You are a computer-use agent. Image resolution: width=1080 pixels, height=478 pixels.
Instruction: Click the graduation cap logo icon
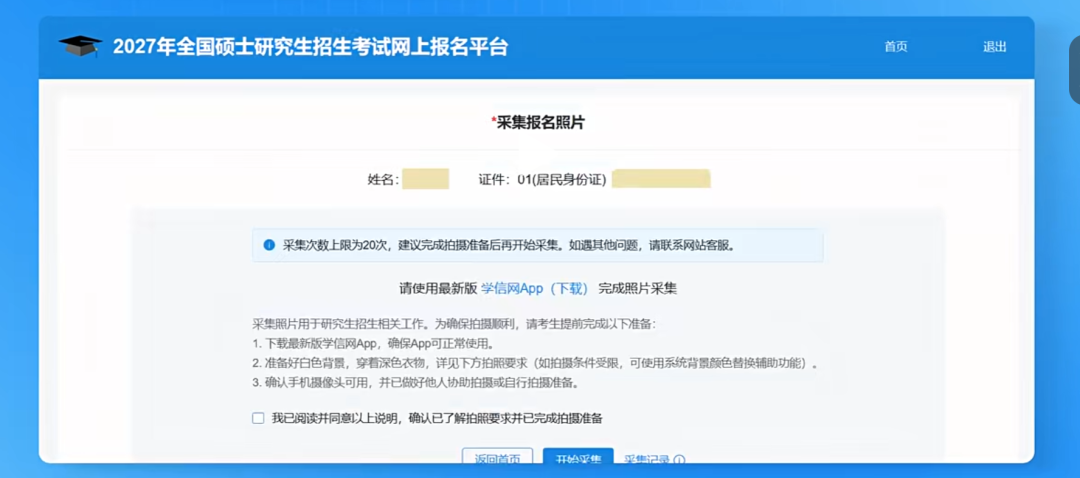click(x=80, y=46)
